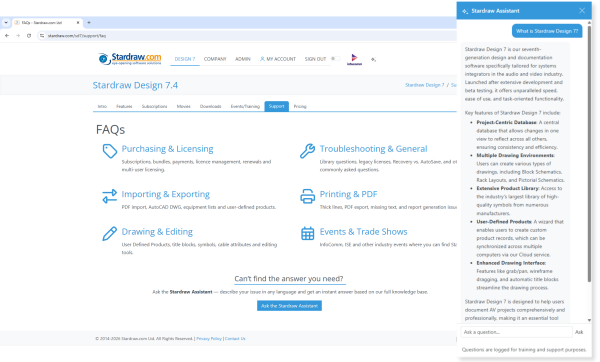
Task: Click the 'Multiple Drawing Environments' bullet text
Action: tap(515, 155)
